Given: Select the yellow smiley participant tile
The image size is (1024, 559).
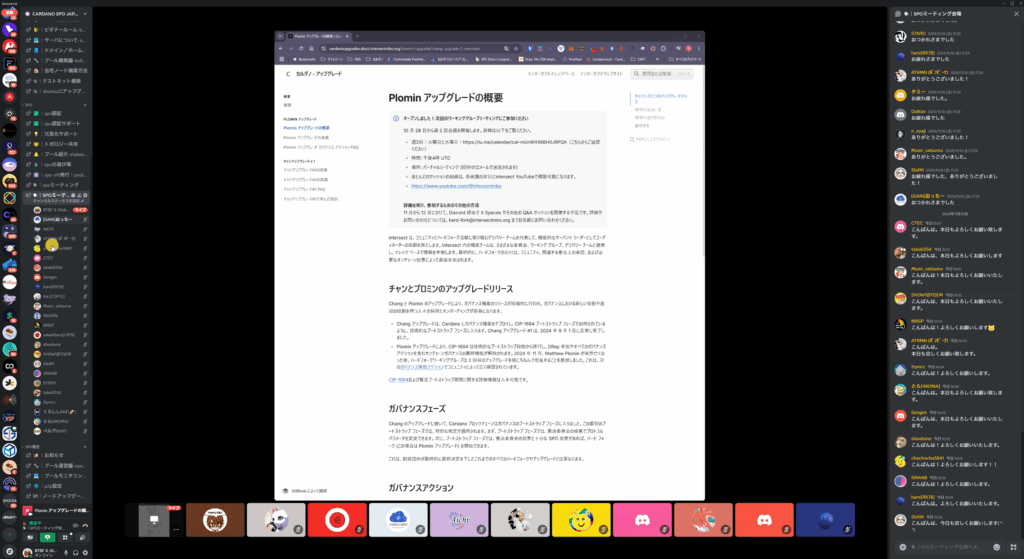Looking at the screenshot, I should click(581, 520).
